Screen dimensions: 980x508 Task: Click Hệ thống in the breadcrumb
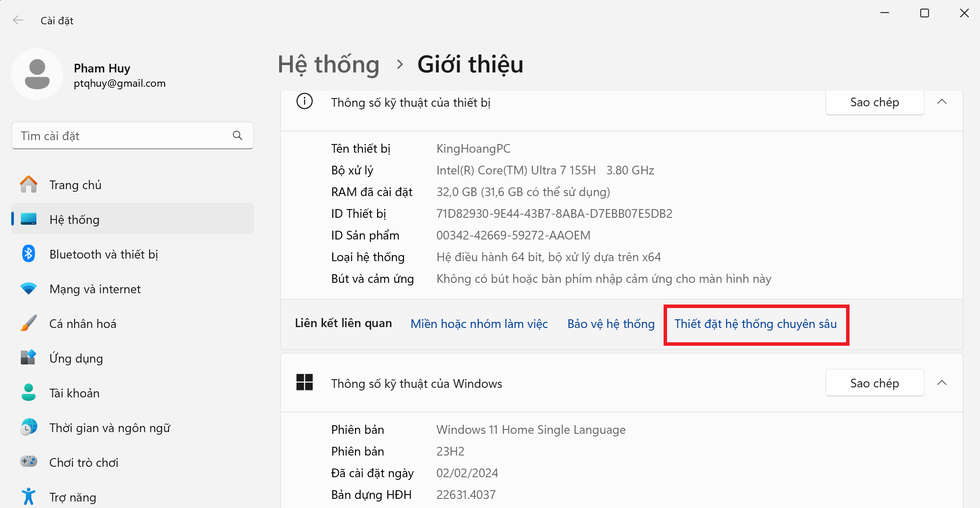click(x=328, y=65)
